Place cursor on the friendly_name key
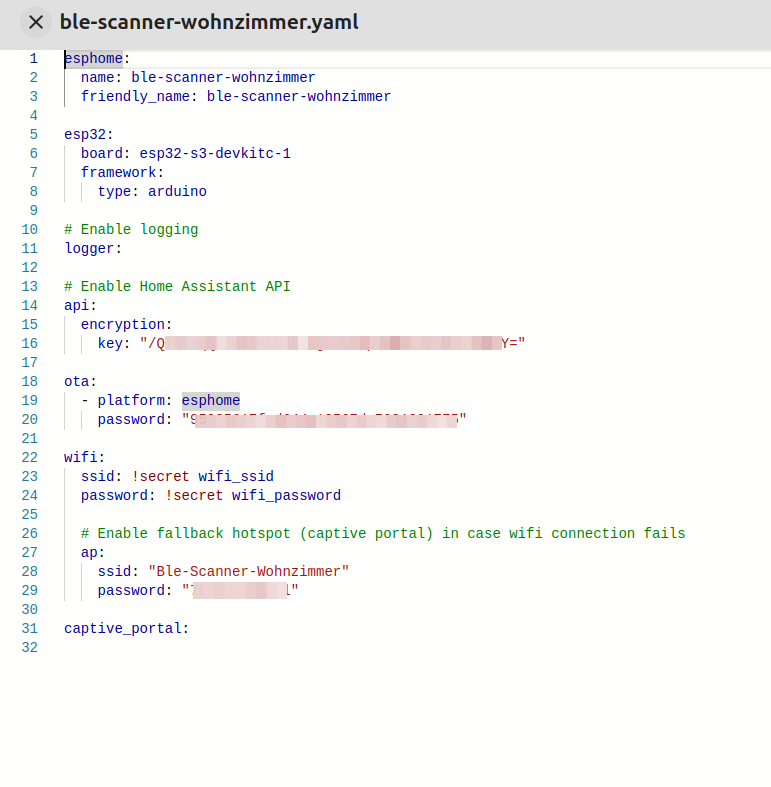771x787 pixels. 139,96
